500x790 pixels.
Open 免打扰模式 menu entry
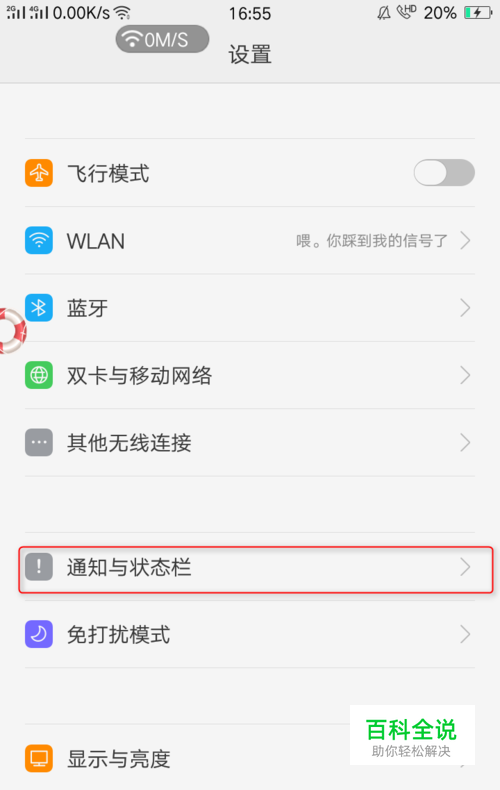click(250, 634)
